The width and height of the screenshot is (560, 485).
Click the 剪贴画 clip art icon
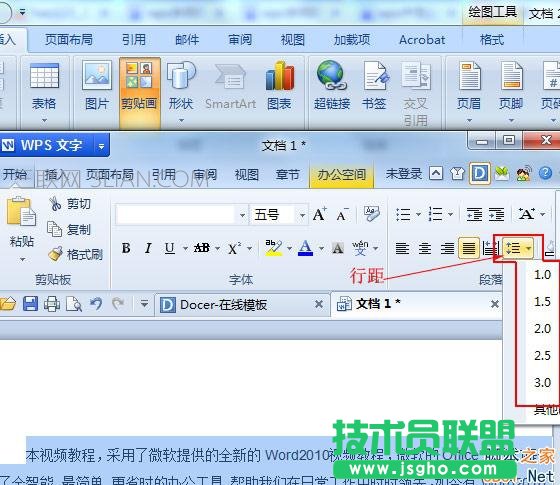139,76
